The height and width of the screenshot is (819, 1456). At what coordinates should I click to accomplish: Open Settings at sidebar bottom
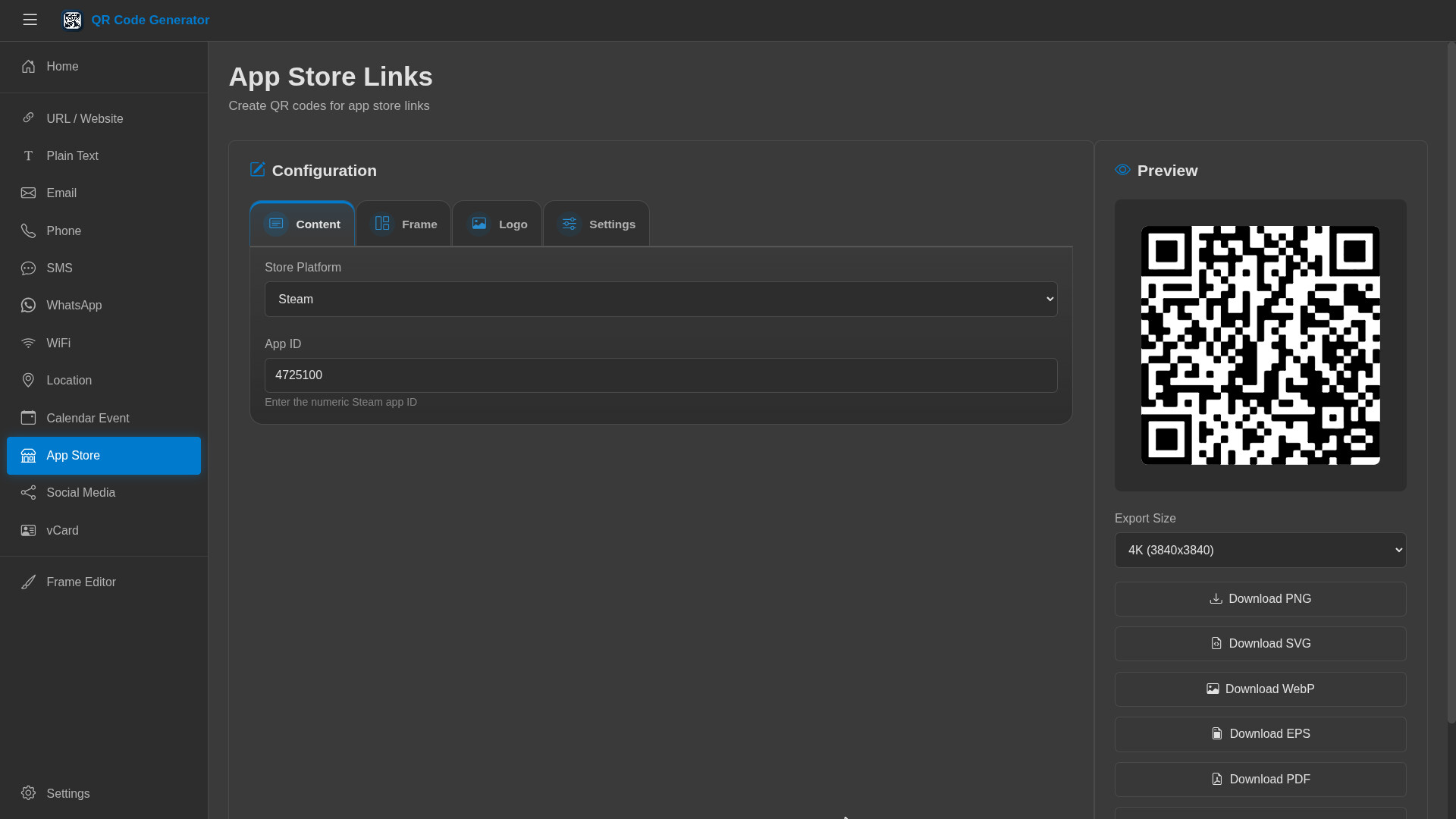coord(104,793)
